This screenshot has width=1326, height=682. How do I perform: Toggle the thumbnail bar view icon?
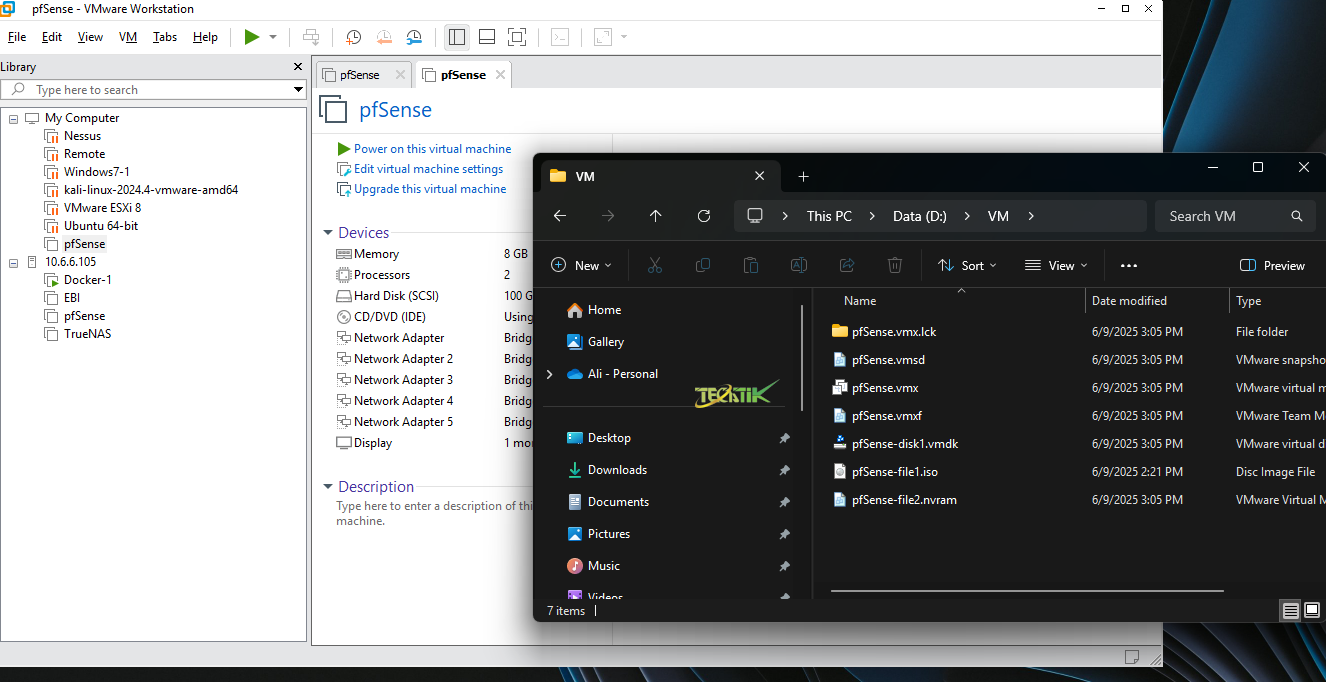point(487,37)
